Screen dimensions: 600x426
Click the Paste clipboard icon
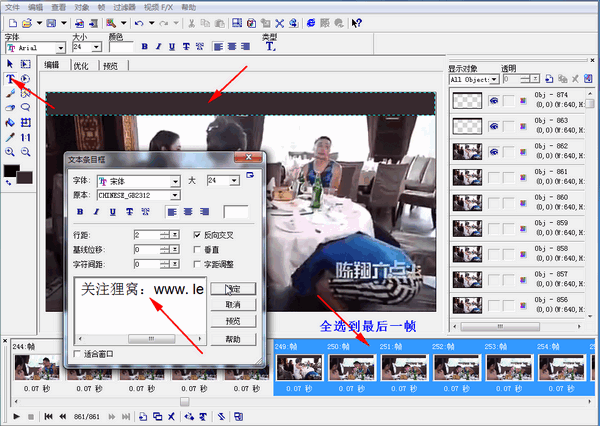(x=219, y=23)
